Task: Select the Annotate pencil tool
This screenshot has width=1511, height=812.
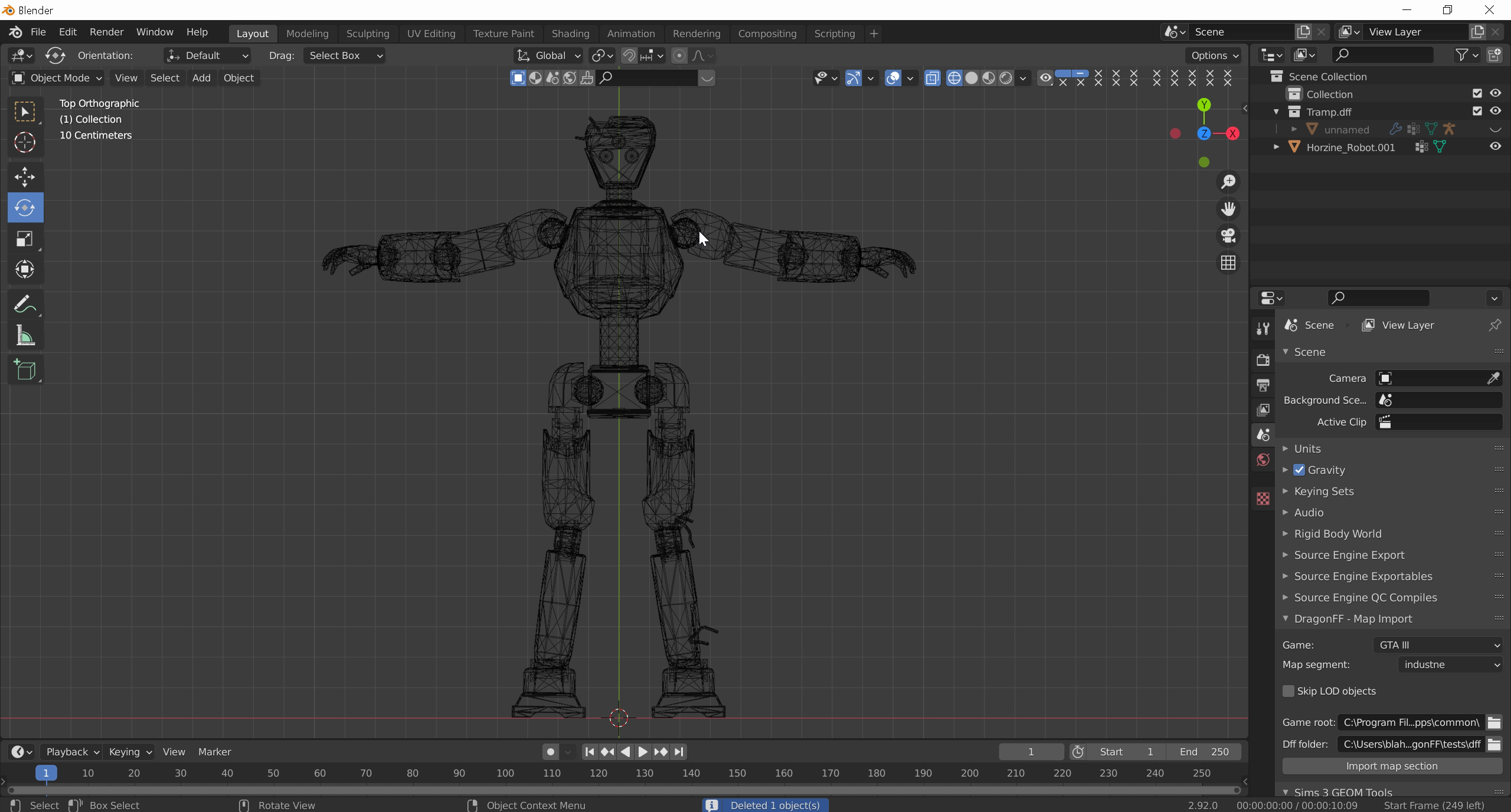Action: point(25,304)
